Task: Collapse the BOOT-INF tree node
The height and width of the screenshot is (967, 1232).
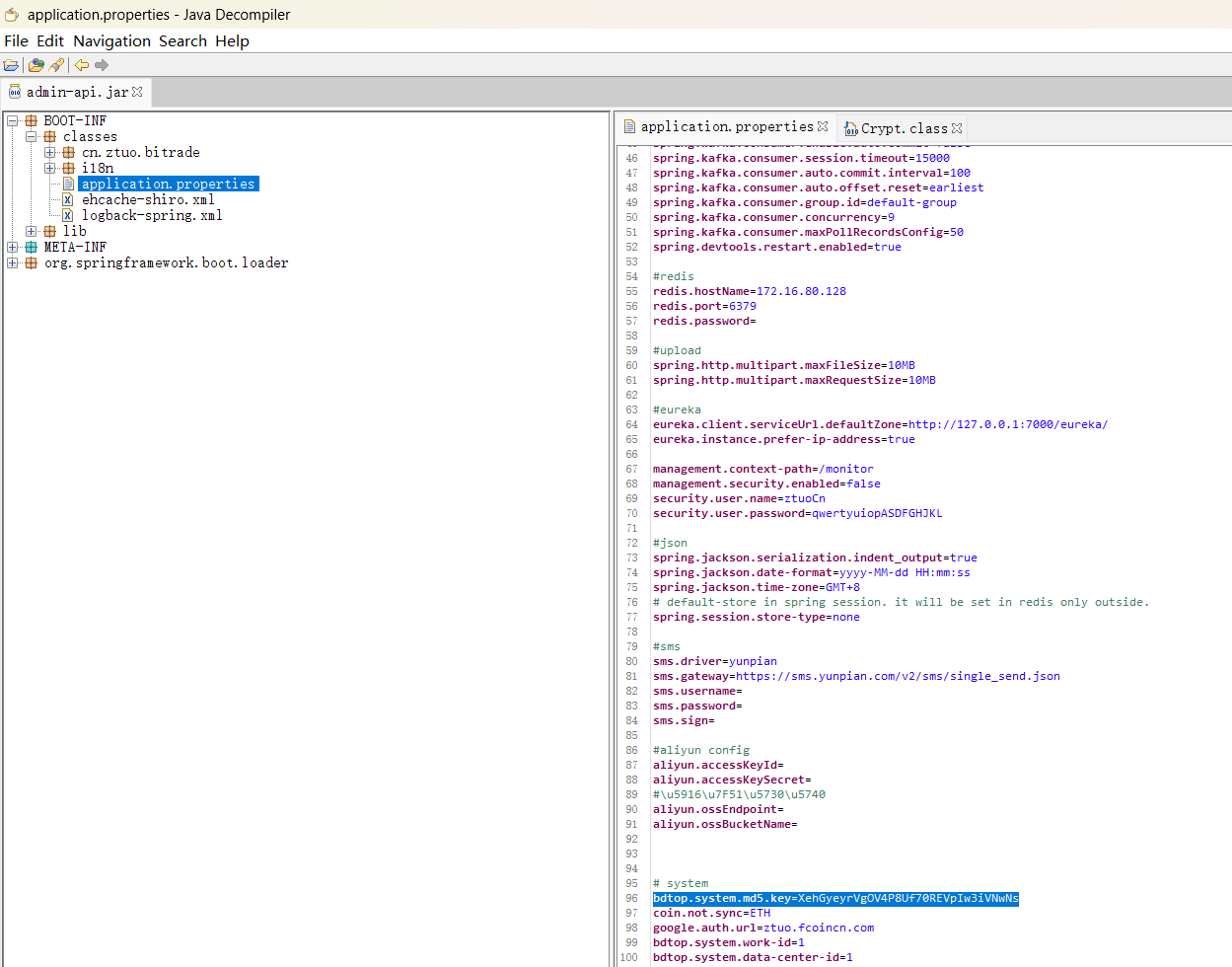Action: (13, 121)
